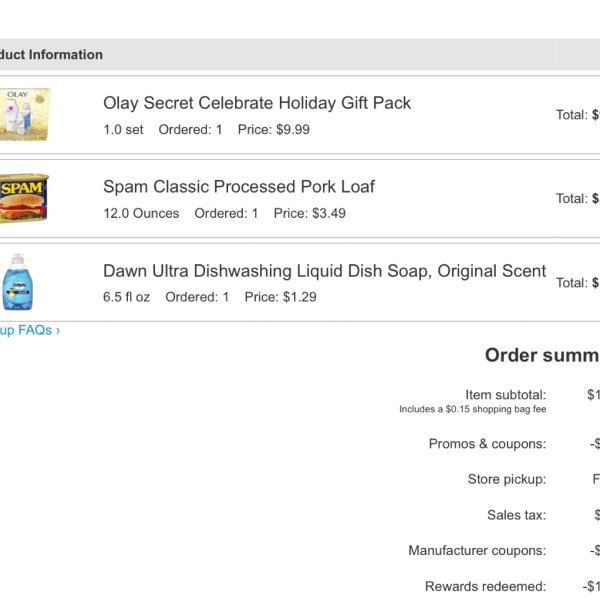Open Spam Classic Processed Pork Loaf title
Viewport: 600px width, 600px height.
pyautogui.click(x=239, y=187)
